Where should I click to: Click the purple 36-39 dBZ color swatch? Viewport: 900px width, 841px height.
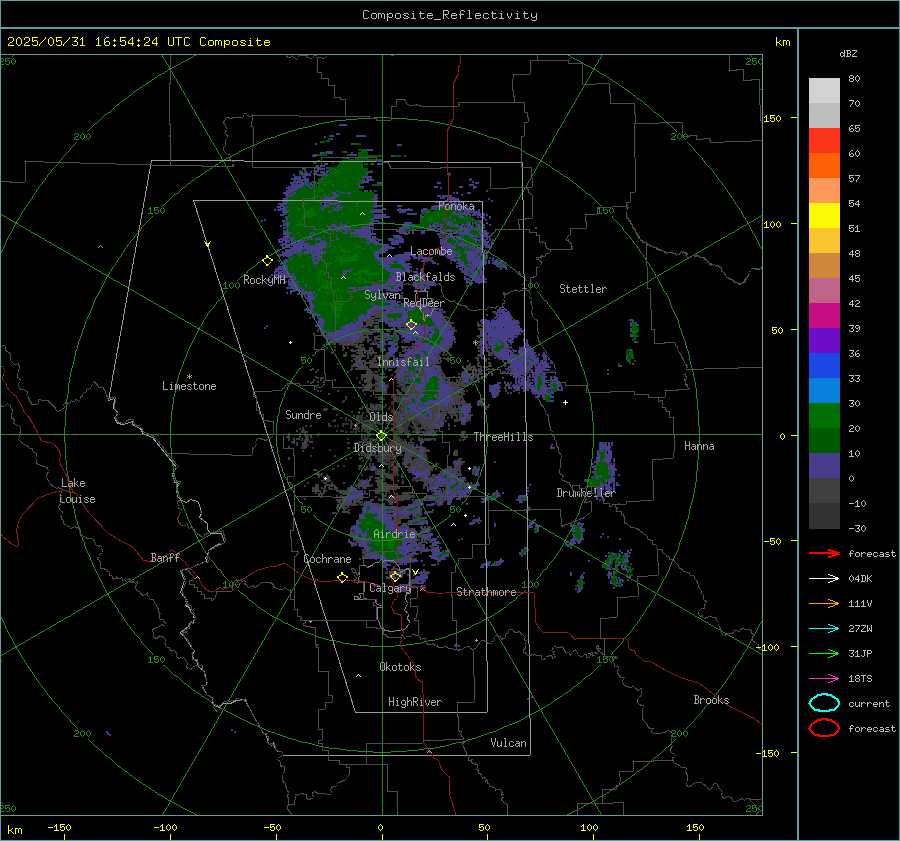824,341
